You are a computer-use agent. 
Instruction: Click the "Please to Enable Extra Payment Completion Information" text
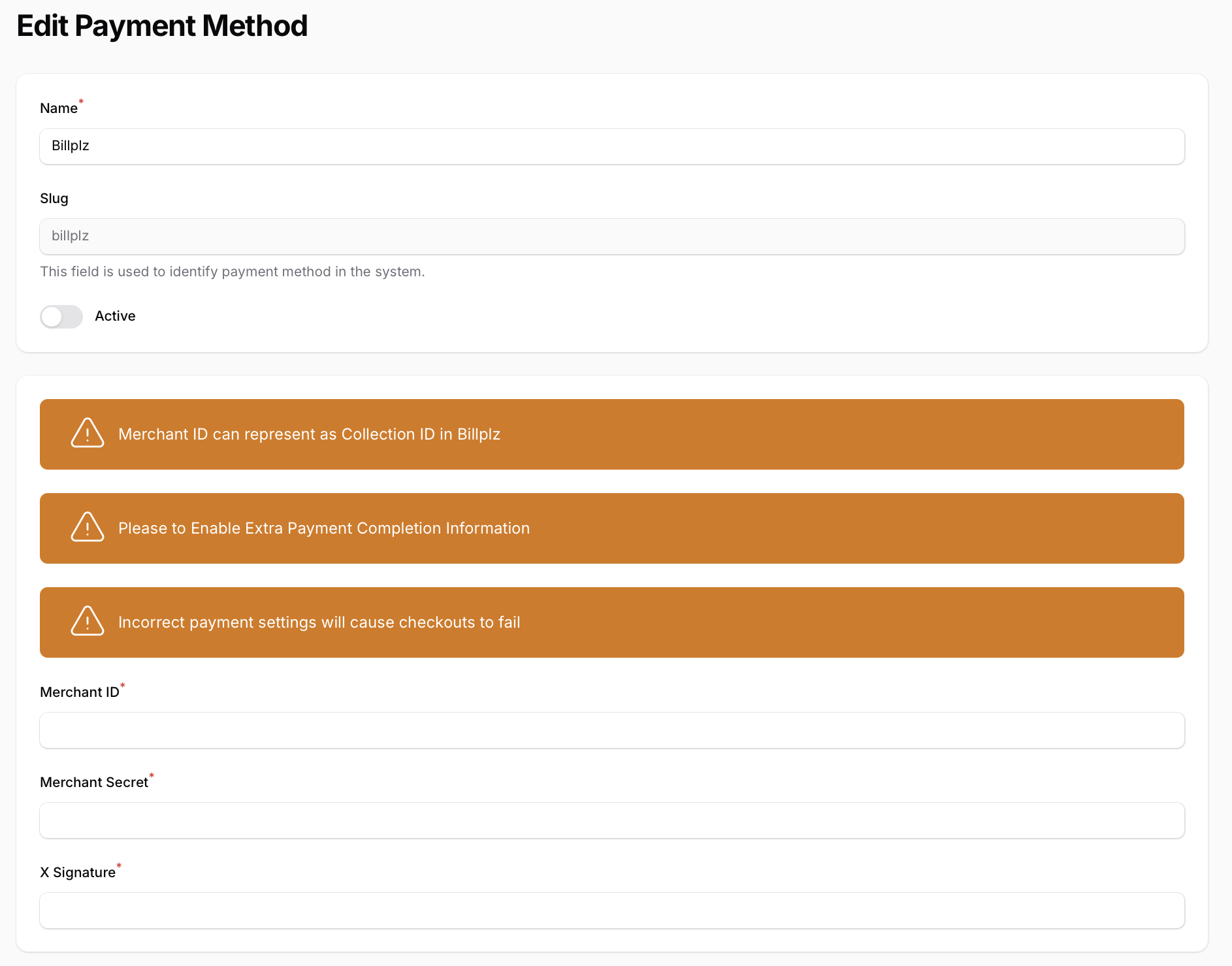tap(324, 528)
